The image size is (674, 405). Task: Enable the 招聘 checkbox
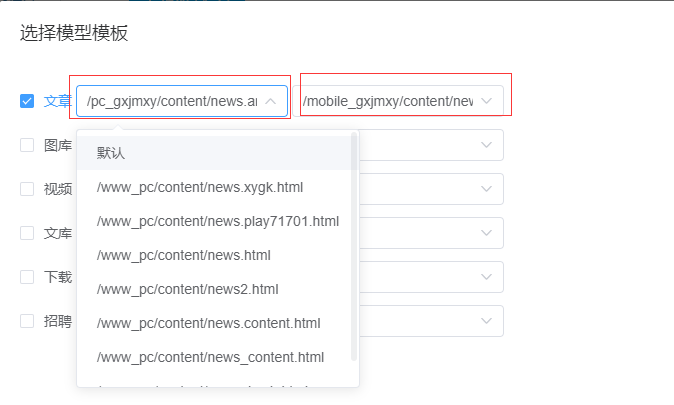click(x=27, y=321)
